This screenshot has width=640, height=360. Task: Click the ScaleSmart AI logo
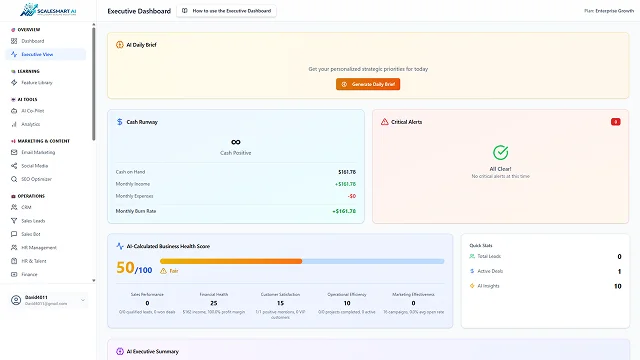click(x=48, y=10)
